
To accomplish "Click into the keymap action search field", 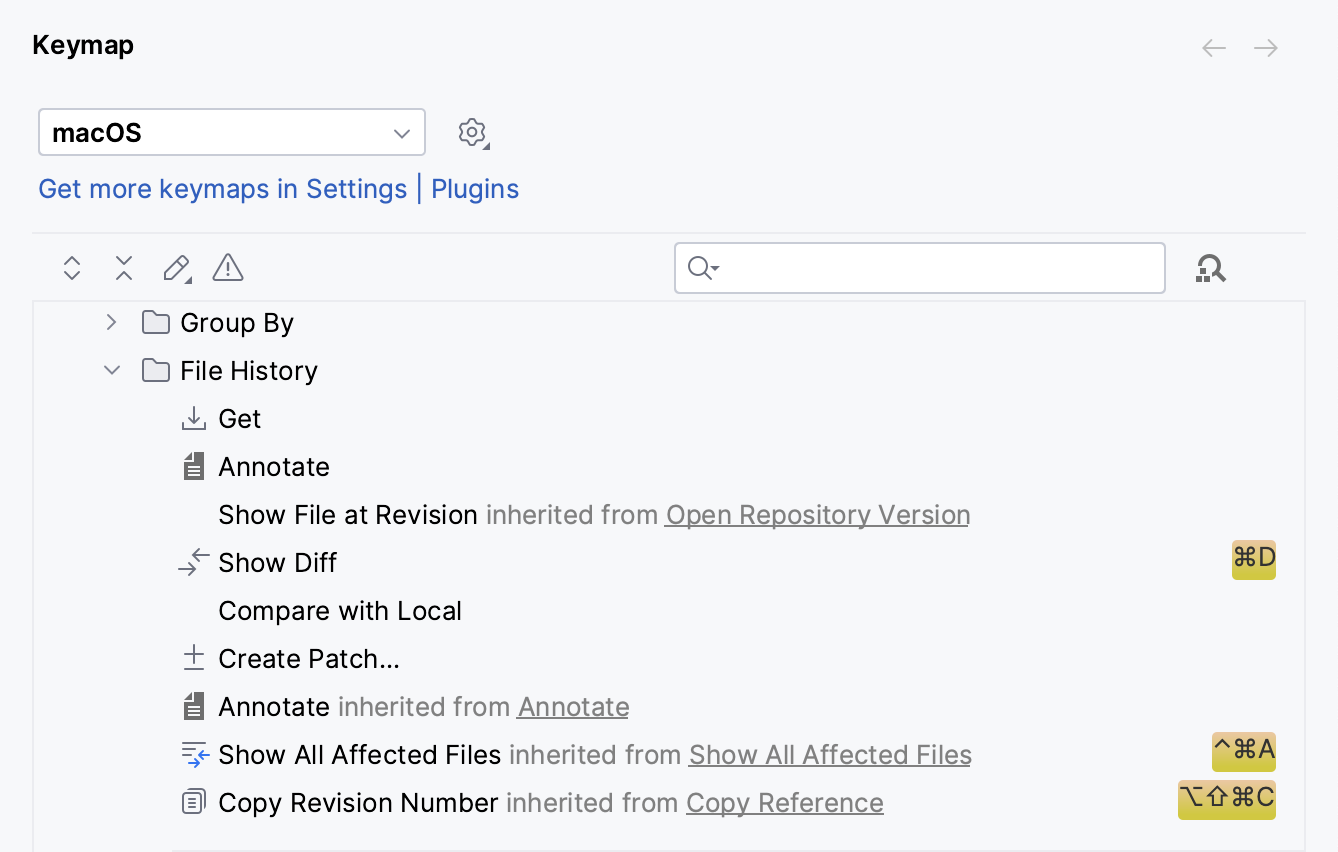I will point(920,268).
